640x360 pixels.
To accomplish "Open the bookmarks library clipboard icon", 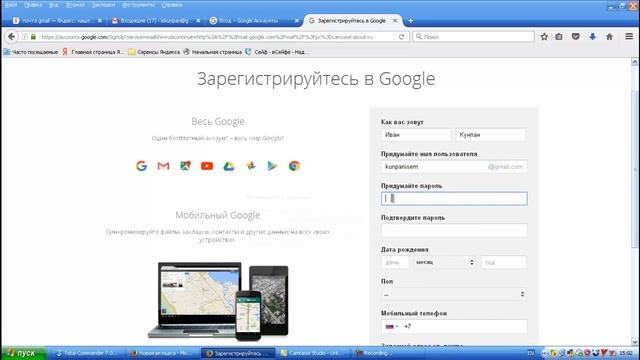I will click(x=559, y=37).
